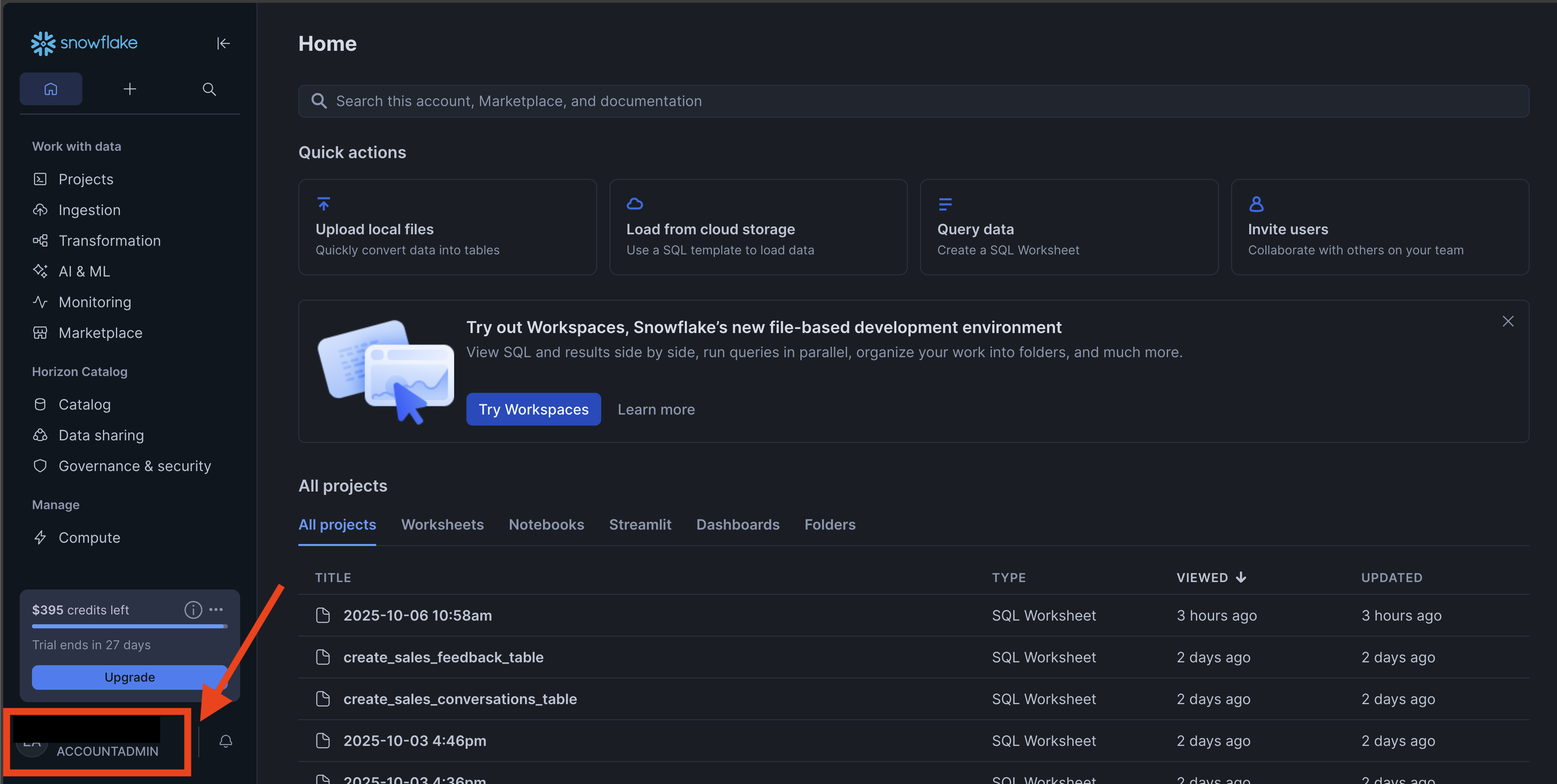
Task: Click the plus create icon in sidebar
Action: point(130,89)
